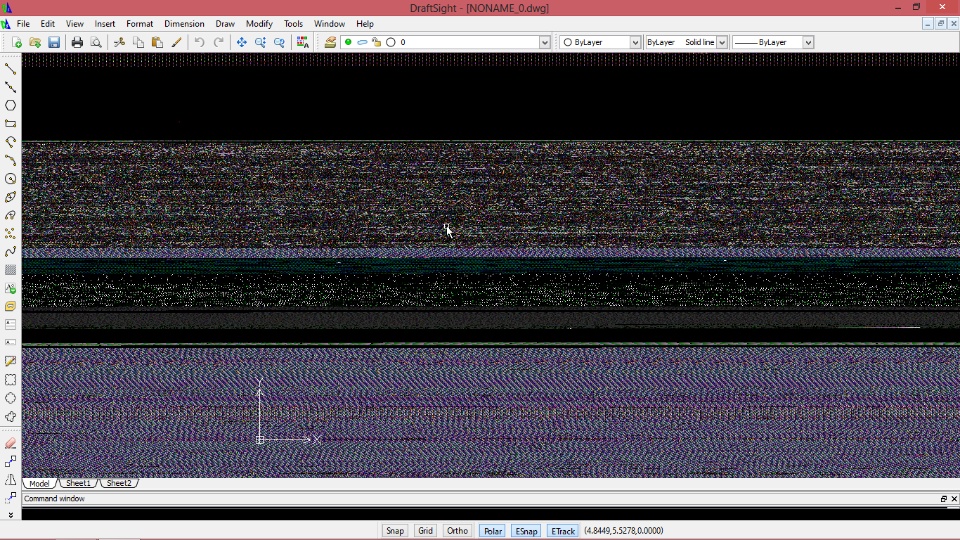
Task: Click the Paste clipboard icon
Action: 157,42
